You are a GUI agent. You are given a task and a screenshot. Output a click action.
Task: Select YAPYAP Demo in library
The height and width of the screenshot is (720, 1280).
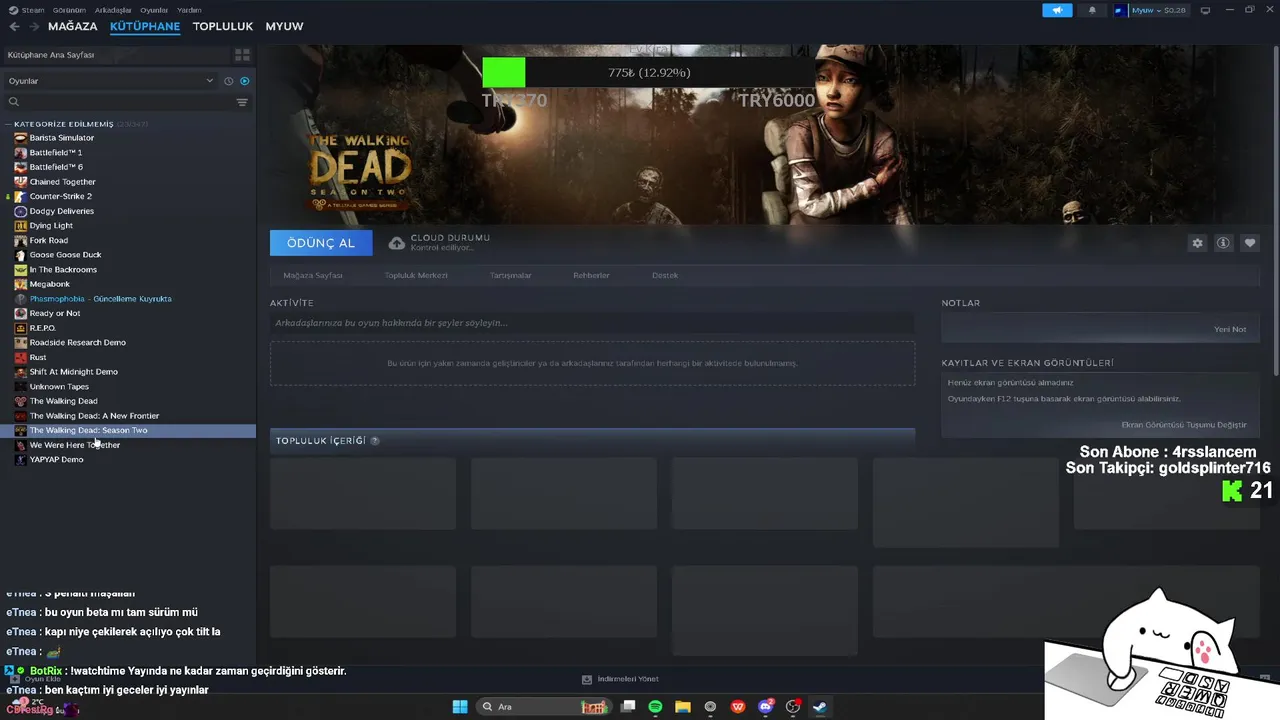click(128, 460)
